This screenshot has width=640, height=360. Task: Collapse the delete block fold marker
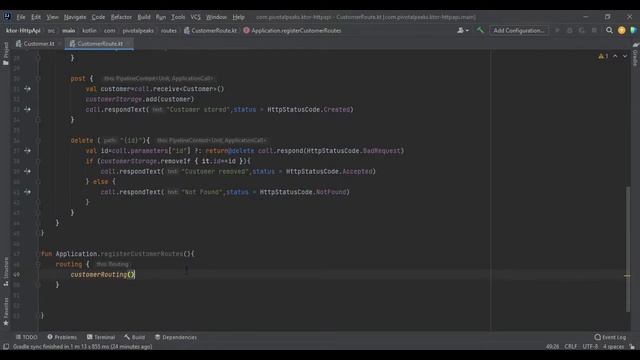(38, 140)
